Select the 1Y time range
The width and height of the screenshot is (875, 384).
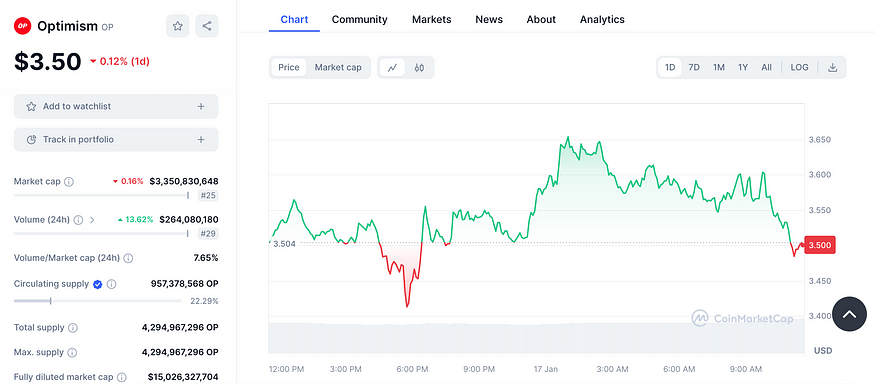[743, 68]
